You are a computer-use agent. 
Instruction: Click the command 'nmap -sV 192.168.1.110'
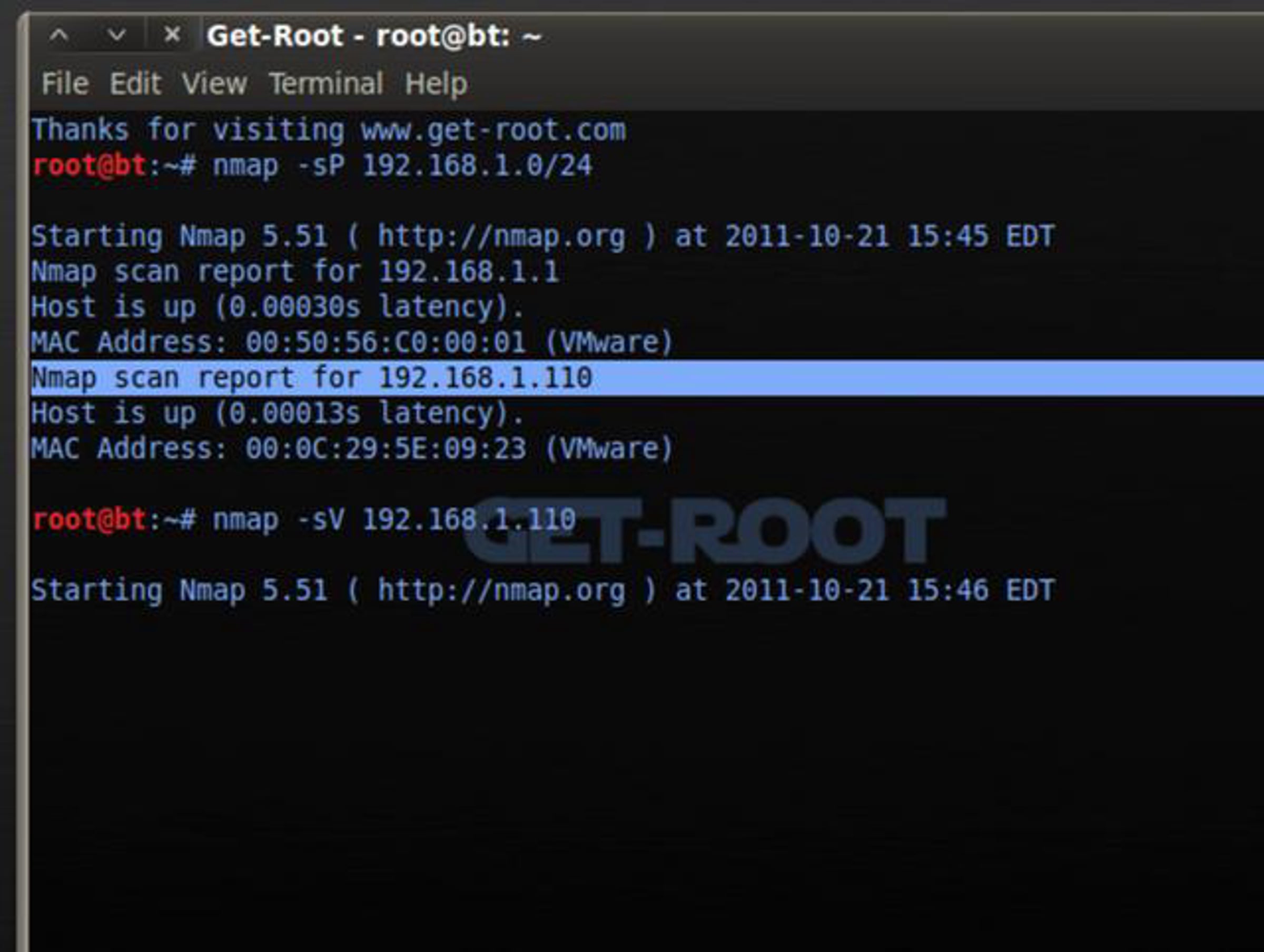coord(394,520)
